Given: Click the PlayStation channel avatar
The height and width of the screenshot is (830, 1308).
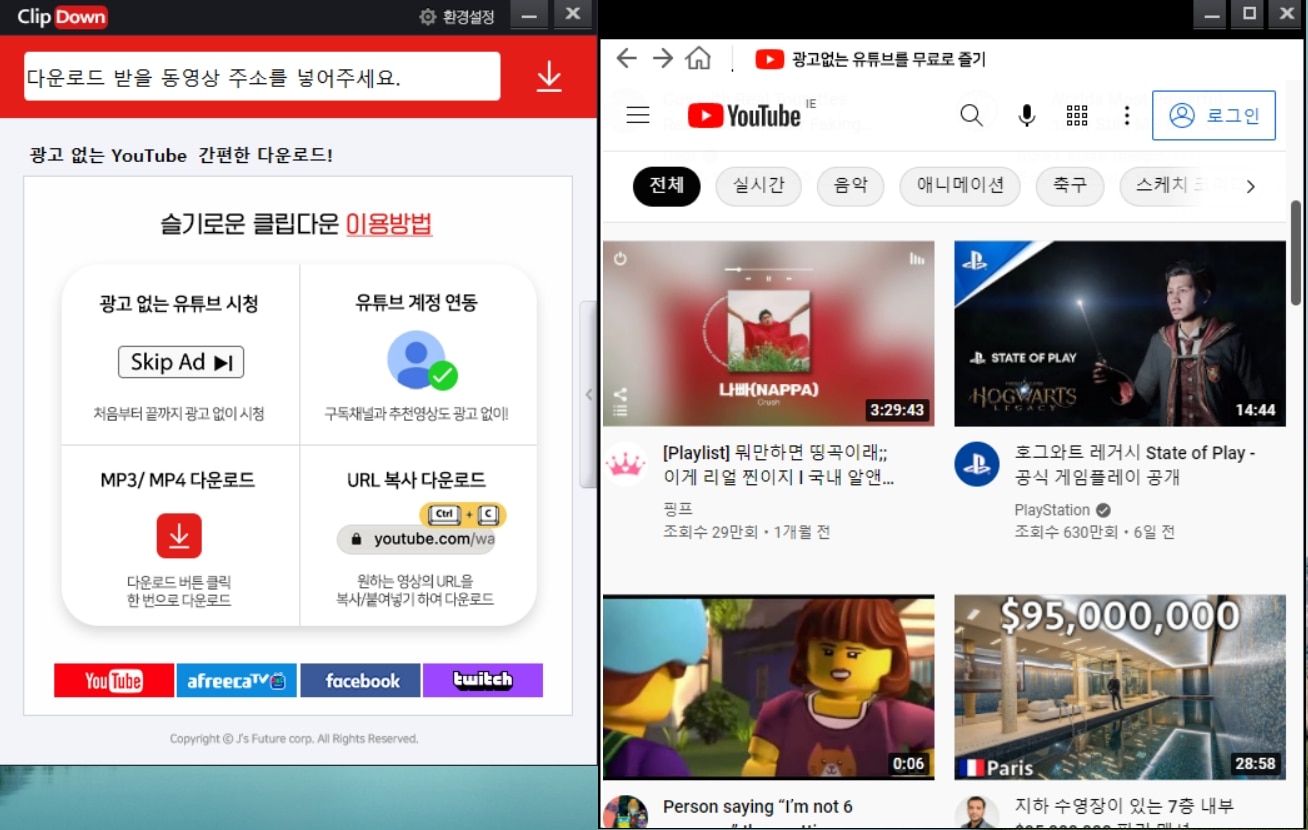Looking at the screenshot, I should click(x=977, y=464).
